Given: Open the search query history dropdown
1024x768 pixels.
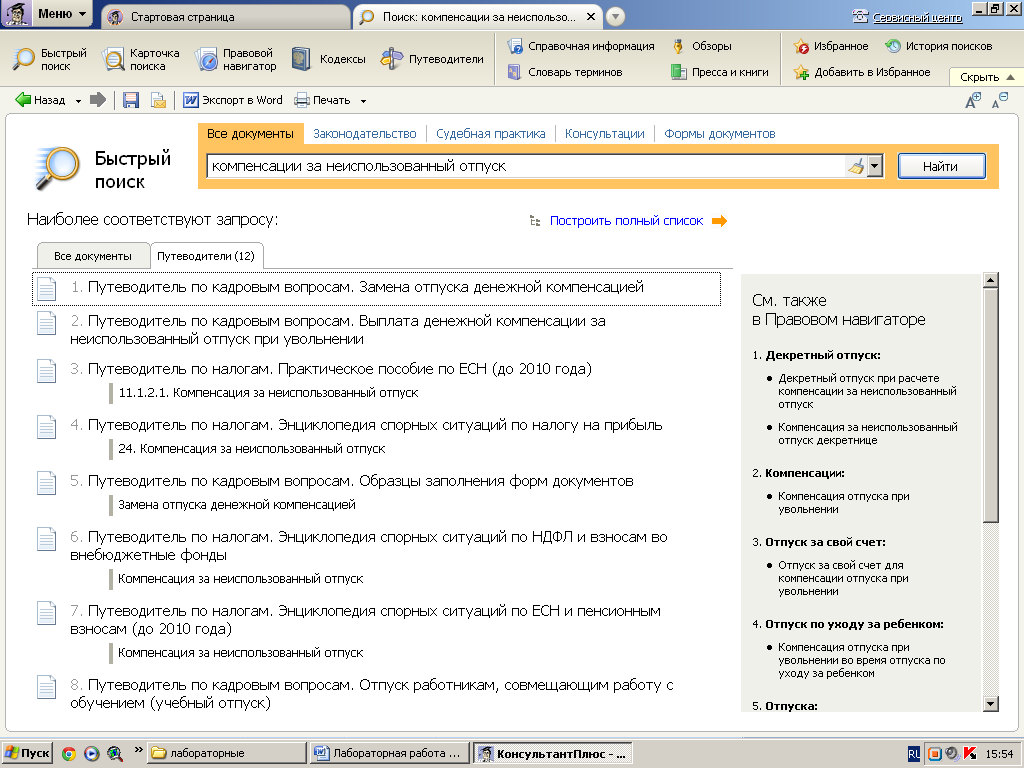Looking at the screenshot, I should (x=875, y=166).
